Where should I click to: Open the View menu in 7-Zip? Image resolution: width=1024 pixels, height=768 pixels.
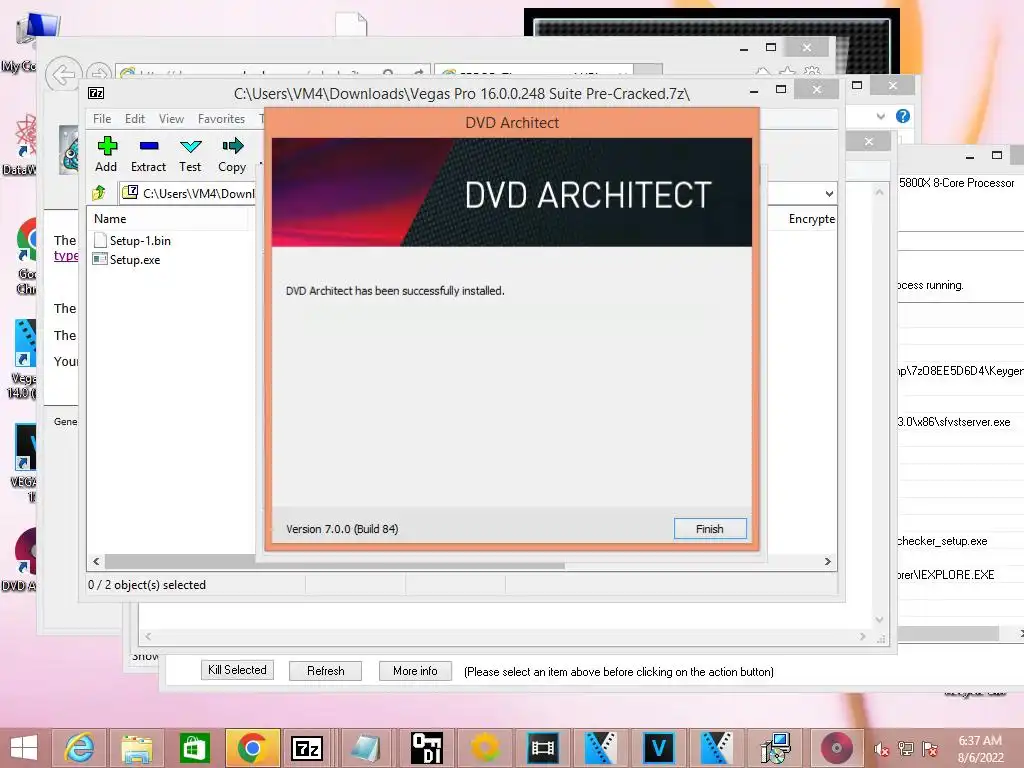click(x=171, y=119)
